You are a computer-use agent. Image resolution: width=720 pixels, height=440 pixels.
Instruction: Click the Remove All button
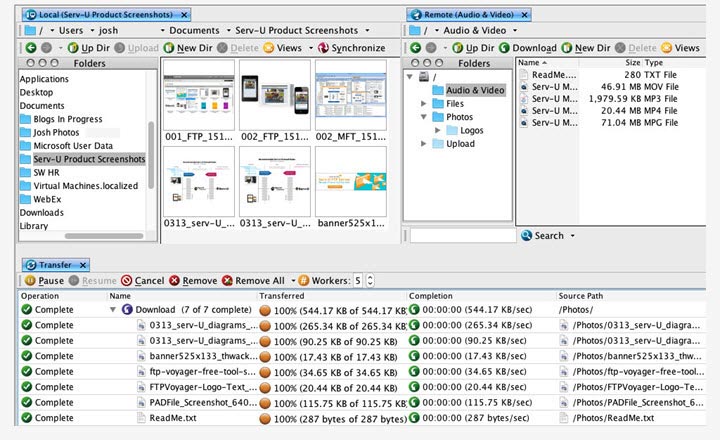(x=253, y=281)
